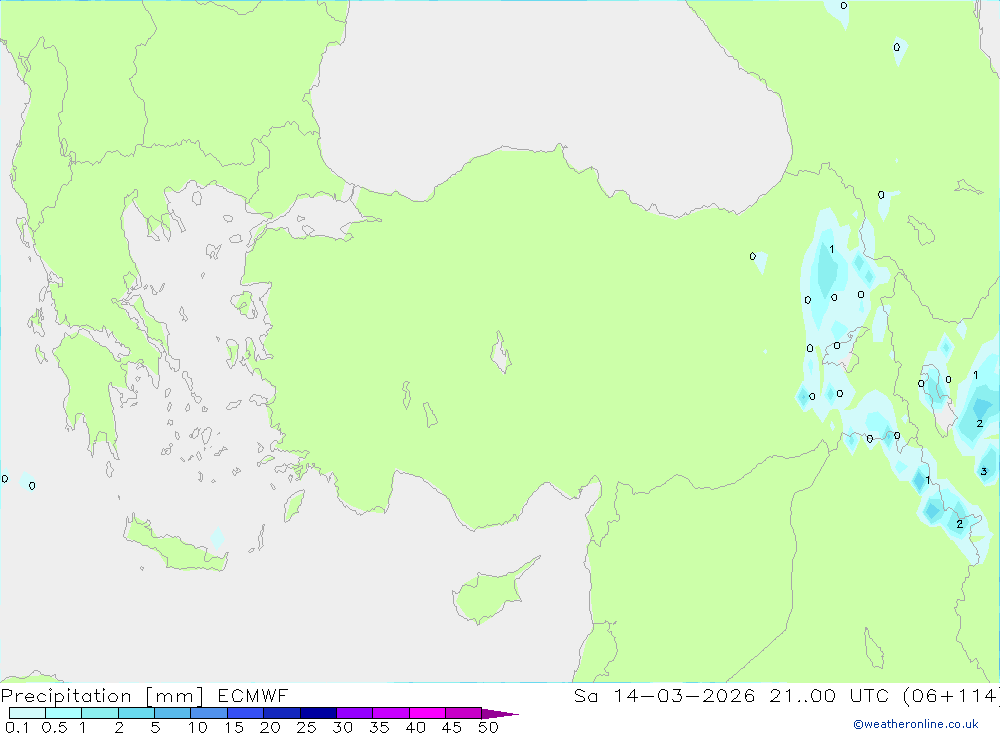Click the legend value '25'
This screenshot has width=1000, height=733.
(306, 727)
